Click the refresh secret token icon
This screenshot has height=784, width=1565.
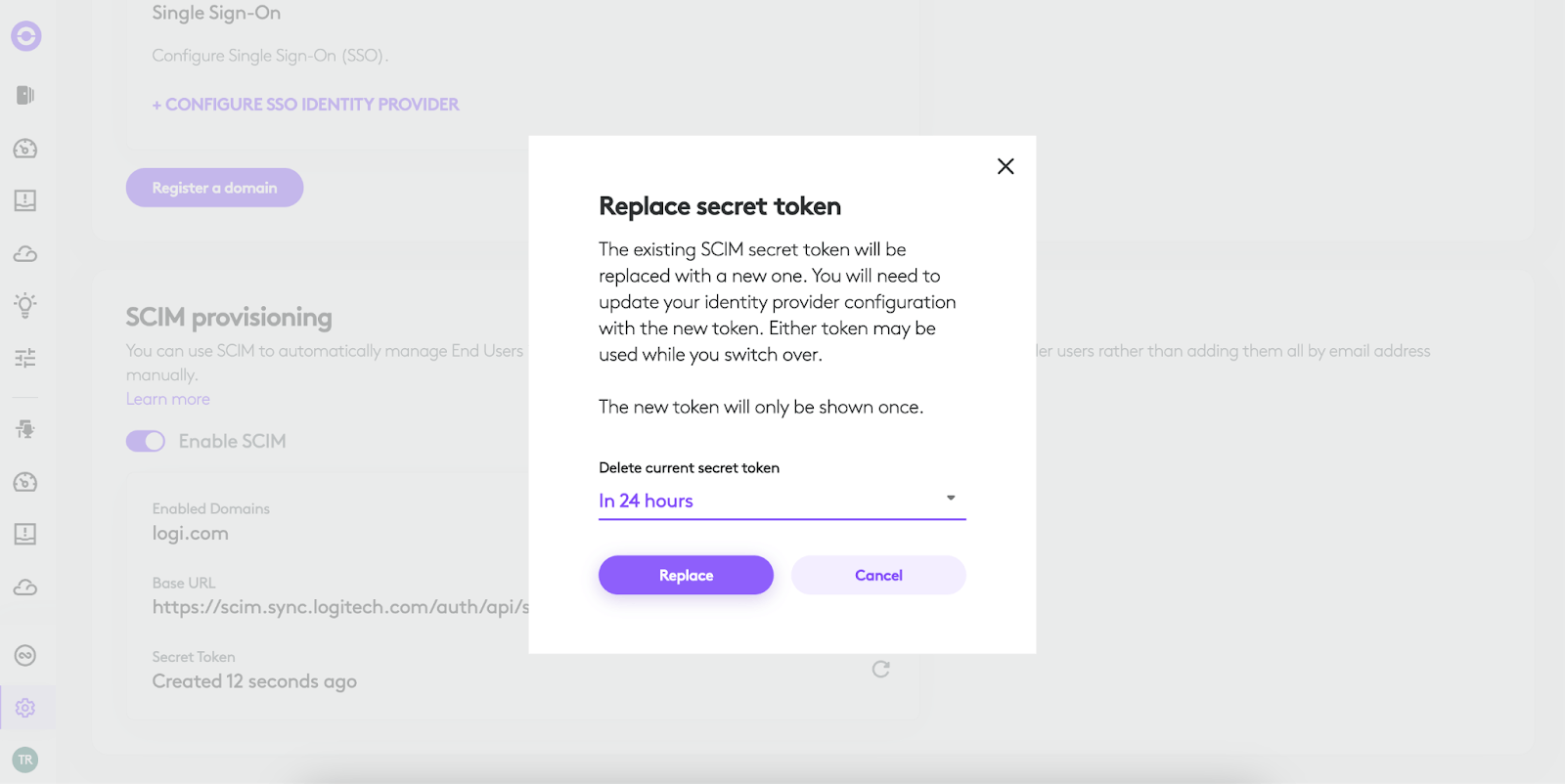click(x=880, y=670)
